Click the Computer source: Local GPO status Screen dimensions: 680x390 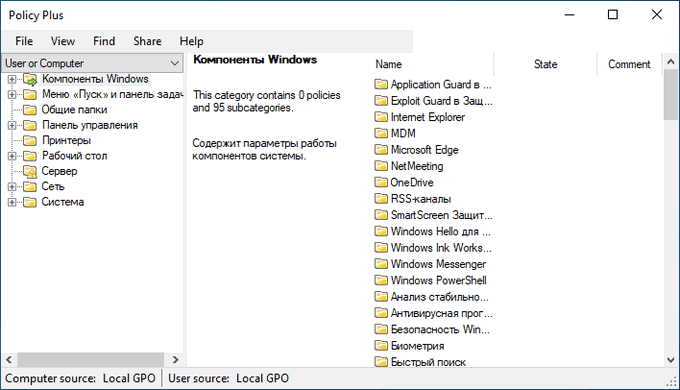(80, 378)
